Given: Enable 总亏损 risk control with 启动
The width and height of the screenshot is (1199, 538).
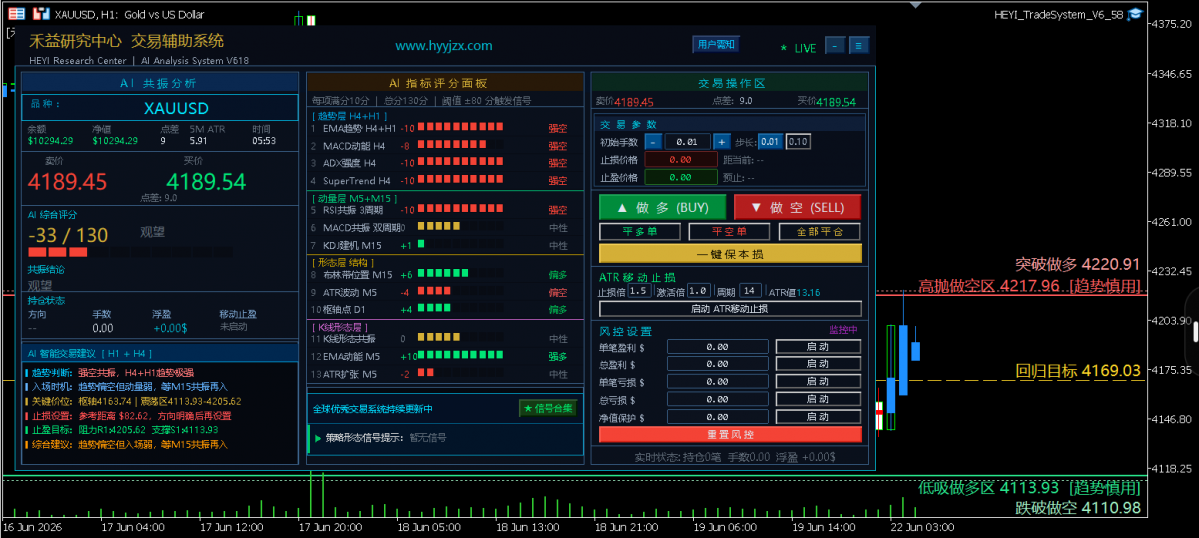Looking at the screenshot, I should [818, 399].
